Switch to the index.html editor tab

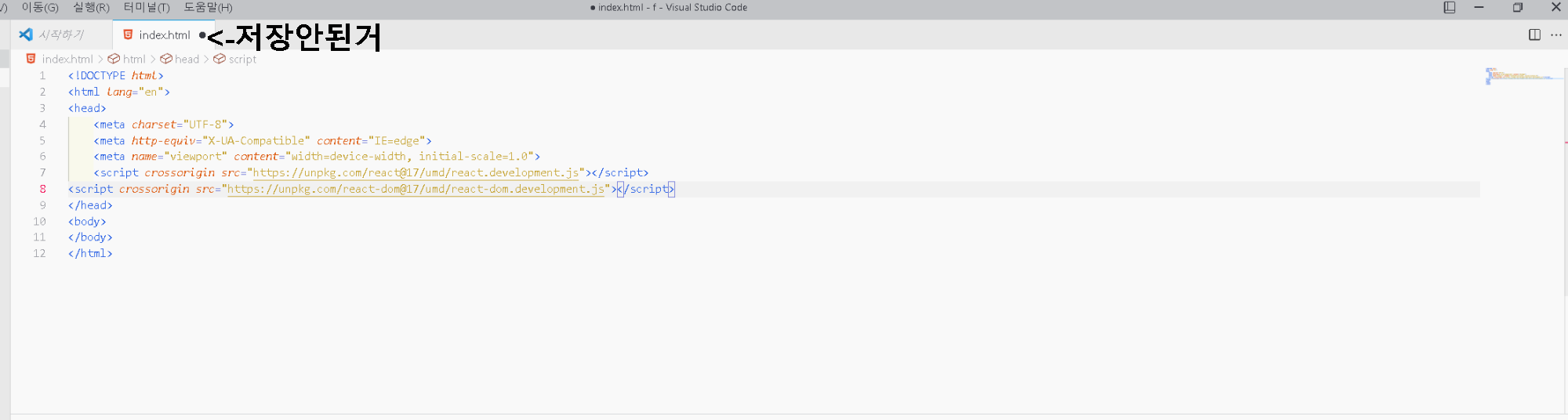point(165,34)
